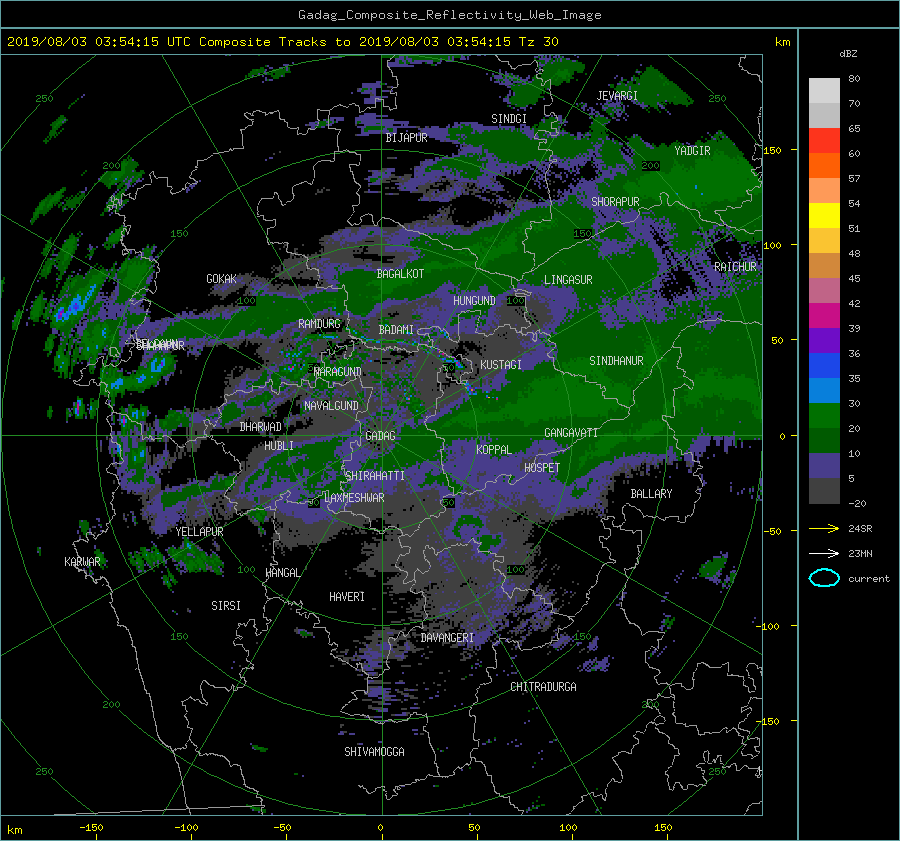Click the '80' dBZ scale value
Viewport: 900px width, 841px height.
click(x=854, y=79)
